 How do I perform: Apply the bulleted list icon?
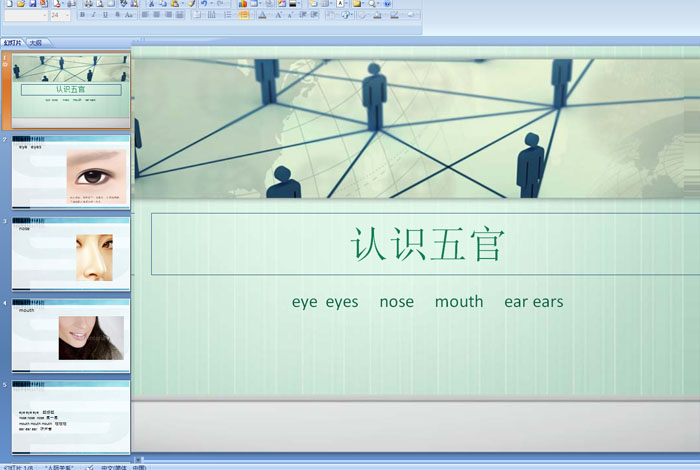tap(228, 15)
